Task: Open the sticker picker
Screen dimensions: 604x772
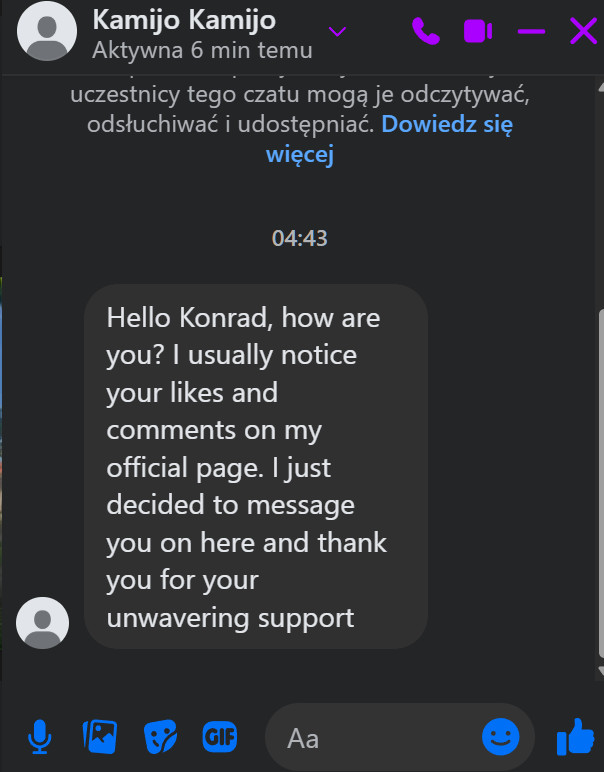Action: click(x=160, y=738)
